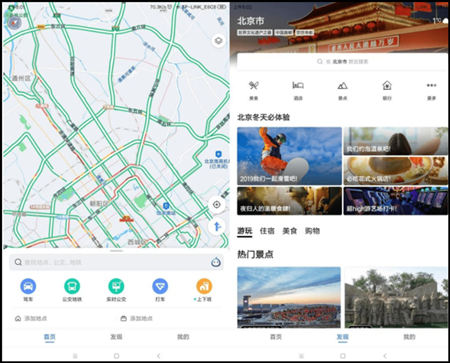Screen dimensions: 450x363
Task: Open the stadium sunset attraction photo
Action: pos(289,297)
